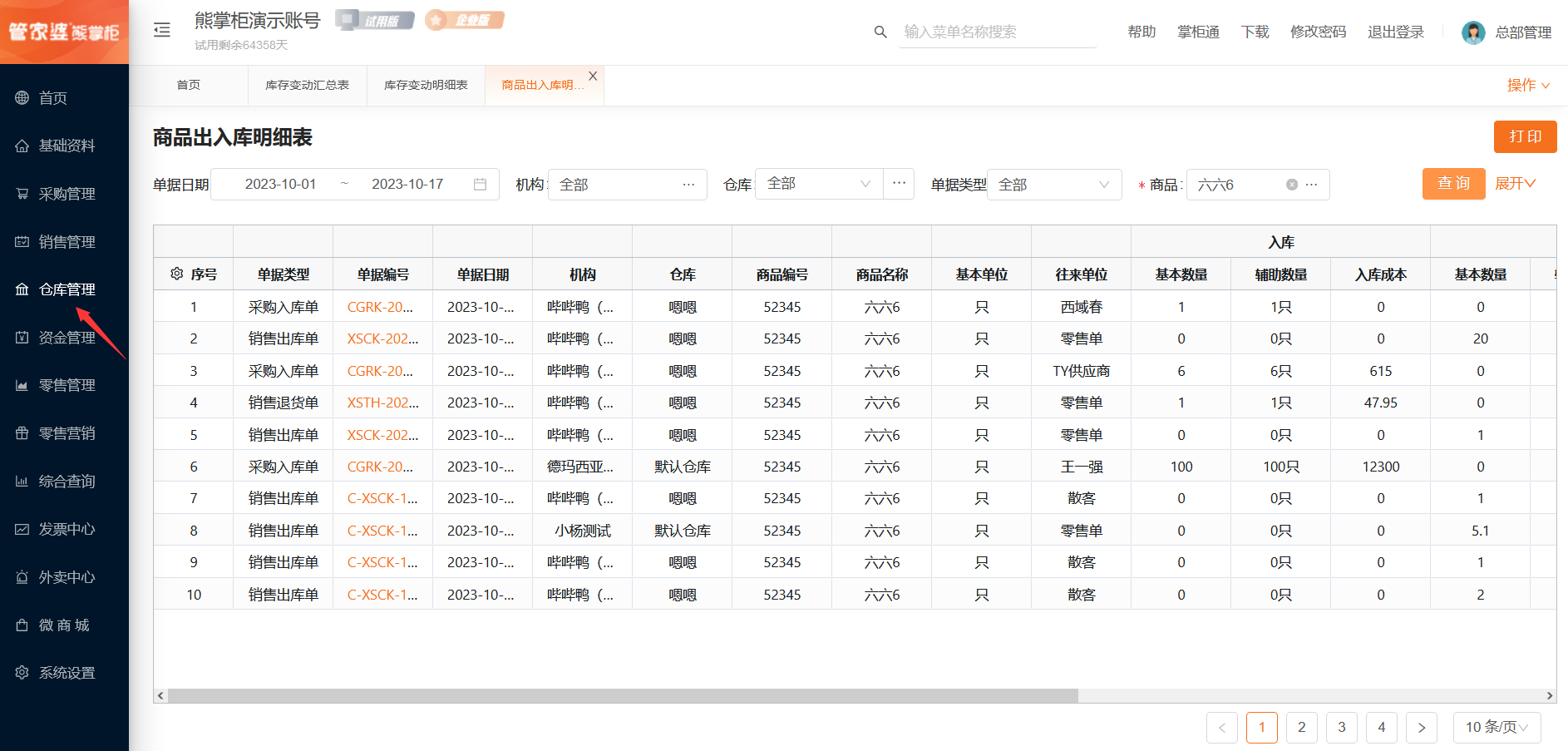Close the 商品出入库明细表 tab
Screen dimensions: 1568x751
593,76
